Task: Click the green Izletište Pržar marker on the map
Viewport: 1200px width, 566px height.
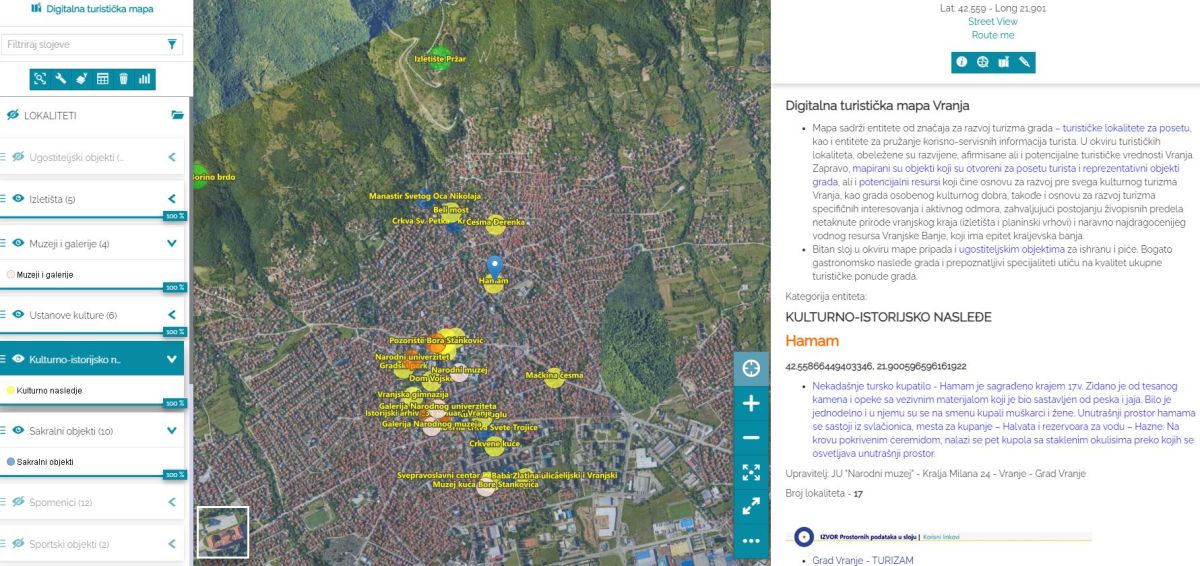Action: pos(438,57)
